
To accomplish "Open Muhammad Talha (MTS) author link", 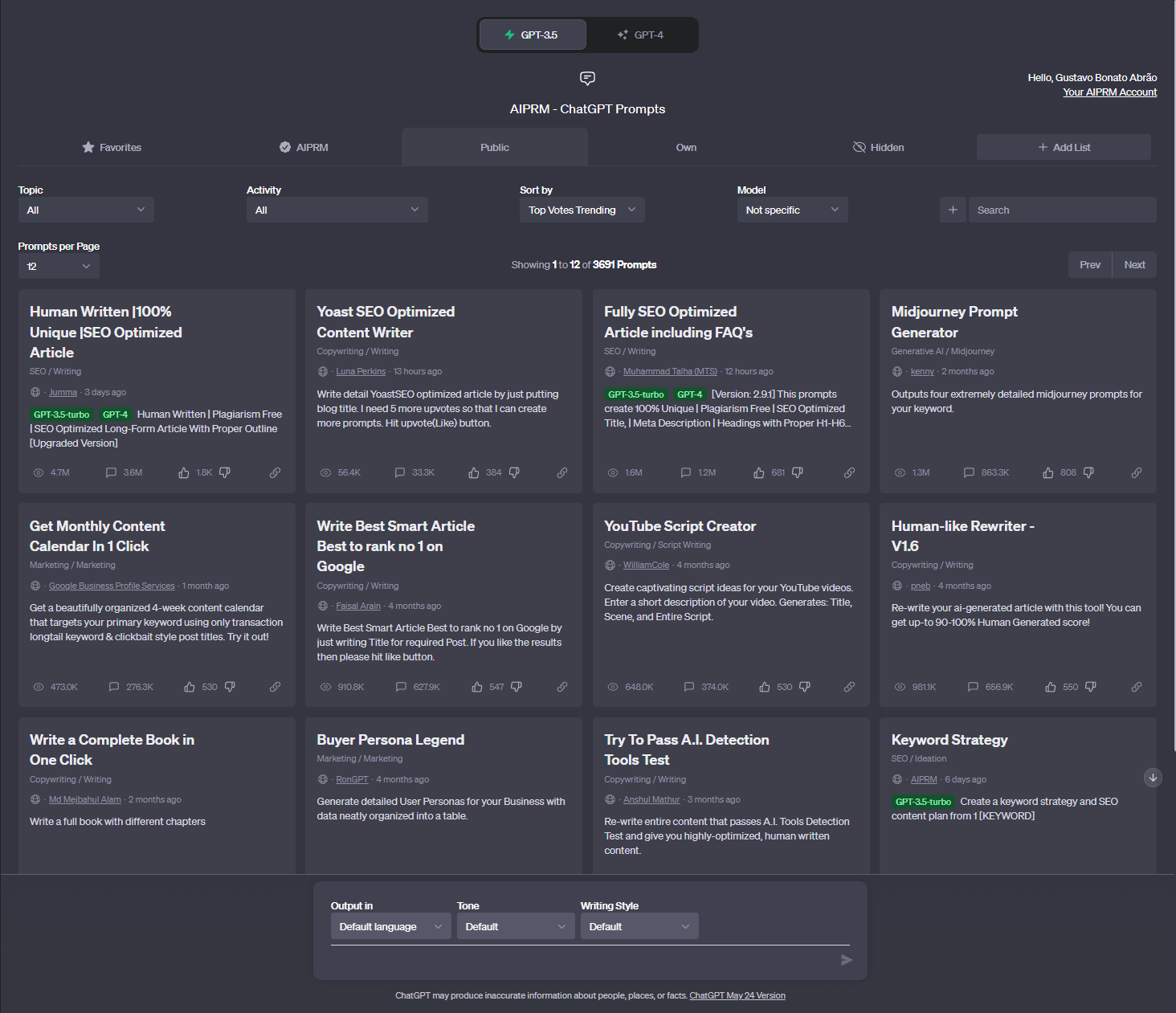I will click(670, 371).
